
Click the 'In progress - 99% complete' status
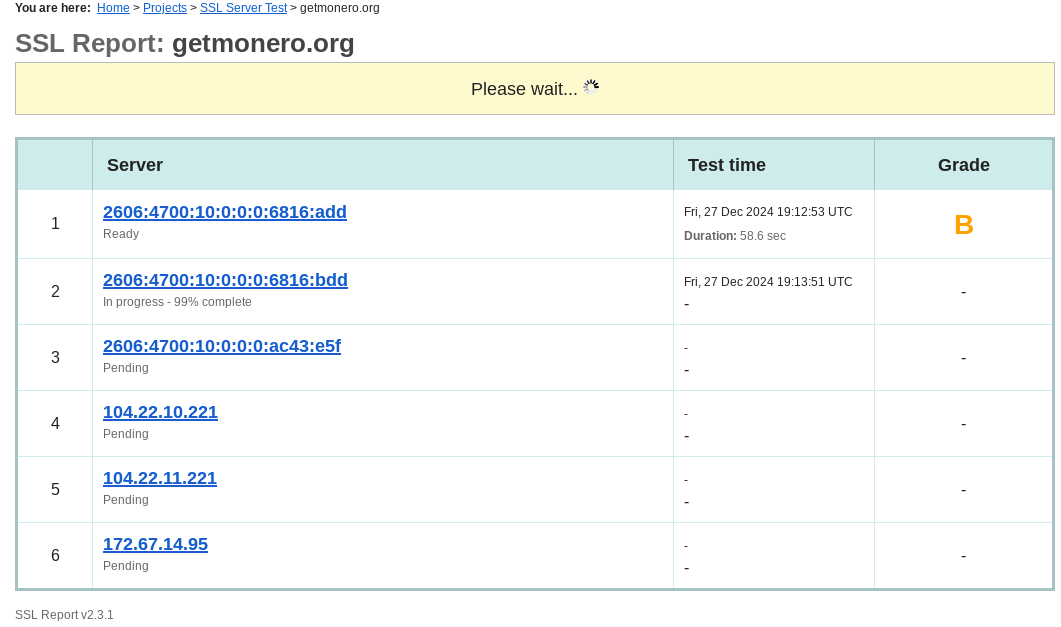pos(177,302)
